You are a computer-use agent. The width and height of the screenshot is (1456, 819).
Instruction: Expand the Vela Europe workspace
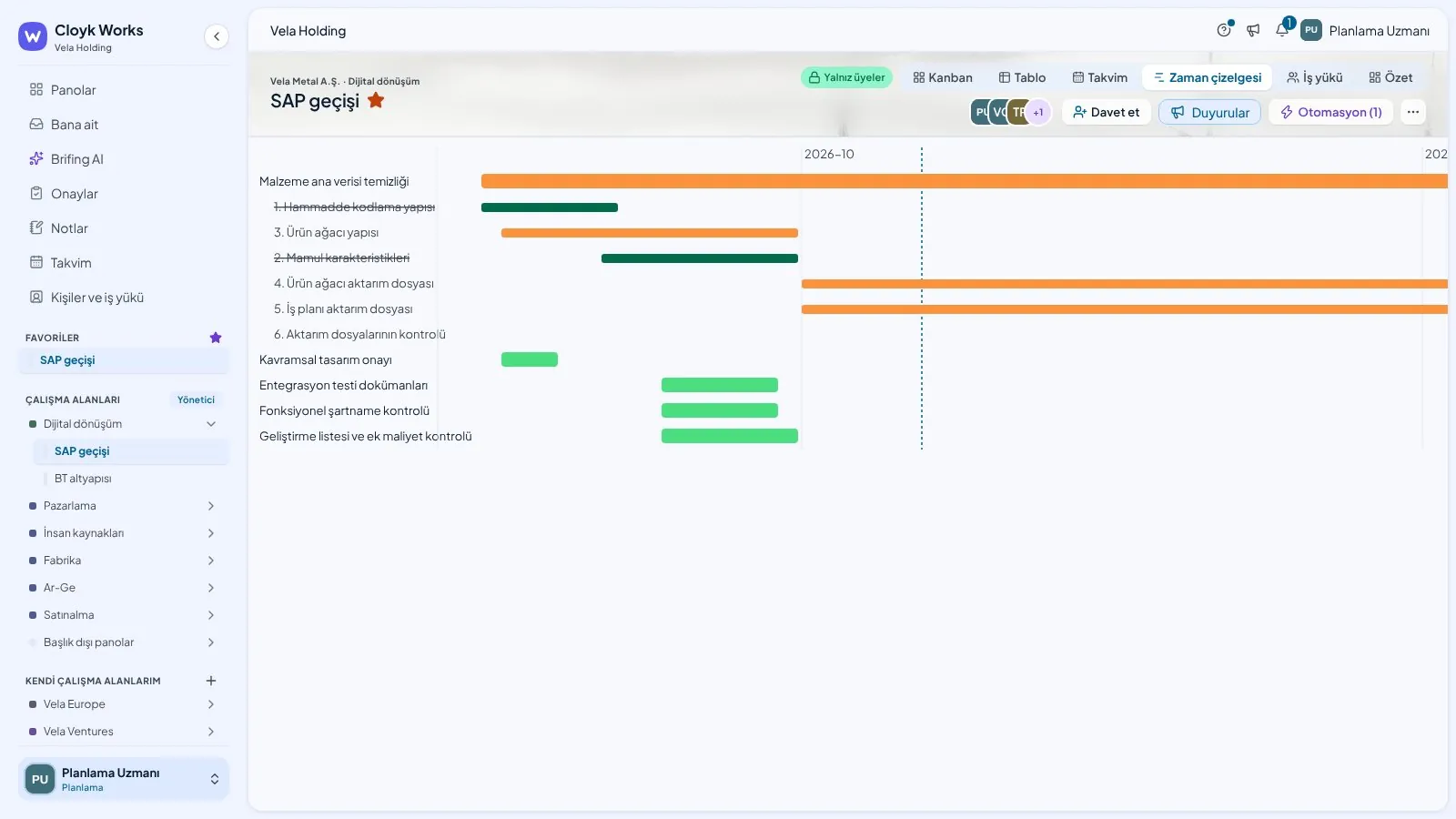[x=211, y=704]
